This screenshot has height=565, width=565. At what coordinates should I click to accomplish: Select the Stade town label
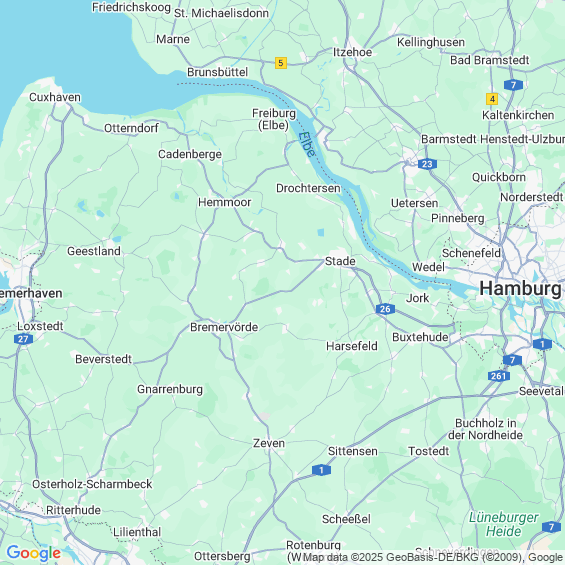click(340, 261)
